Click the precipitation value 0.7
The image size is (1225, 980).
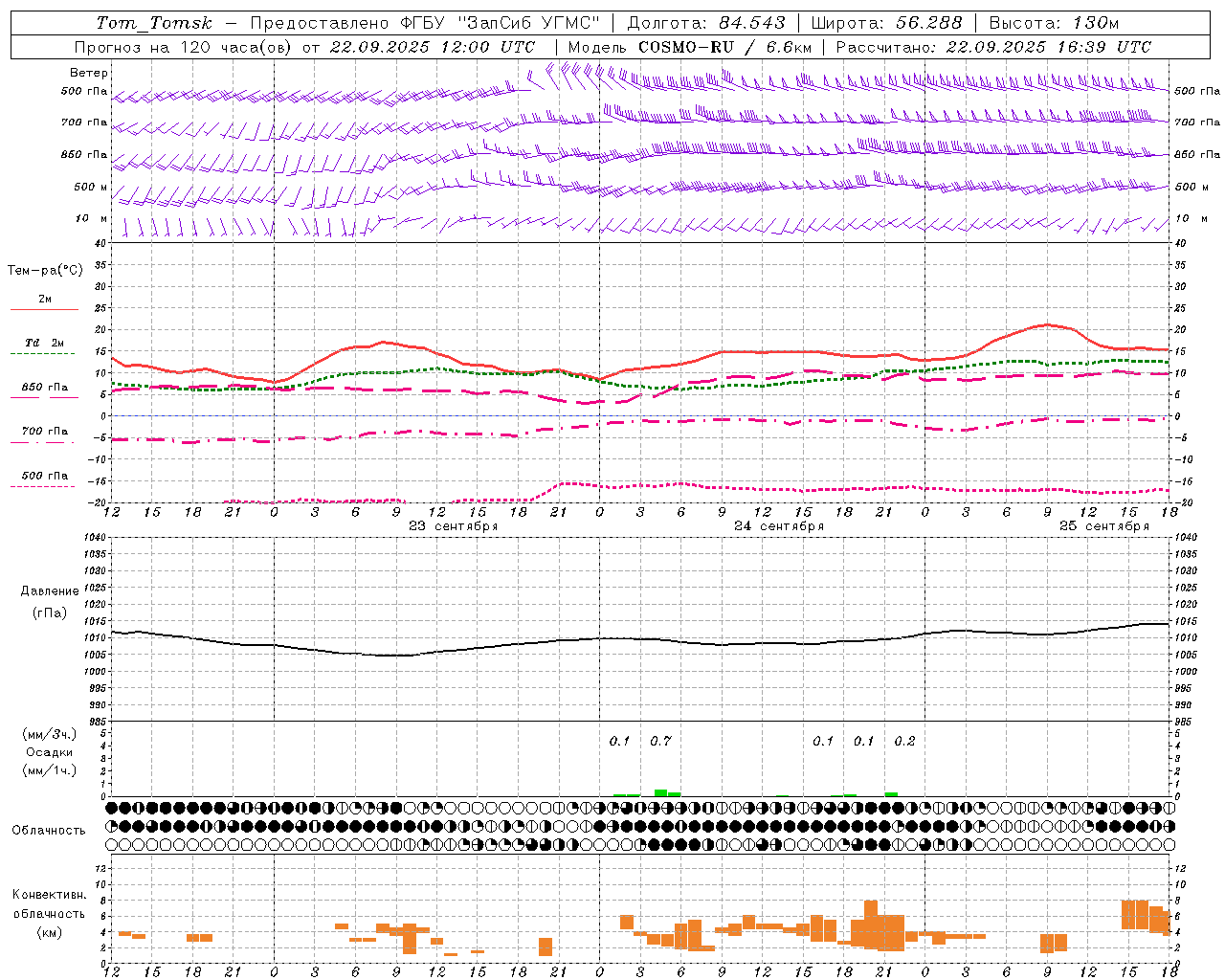point(660,741)
